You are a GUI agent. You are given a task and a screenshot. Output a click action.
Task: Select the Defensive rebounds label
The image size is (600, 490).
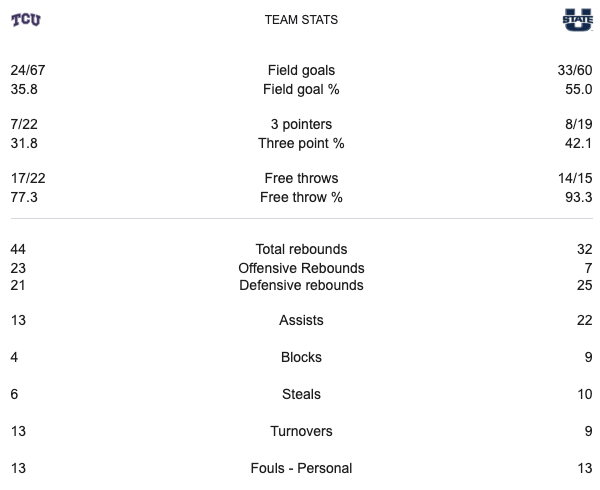[301, 285]
